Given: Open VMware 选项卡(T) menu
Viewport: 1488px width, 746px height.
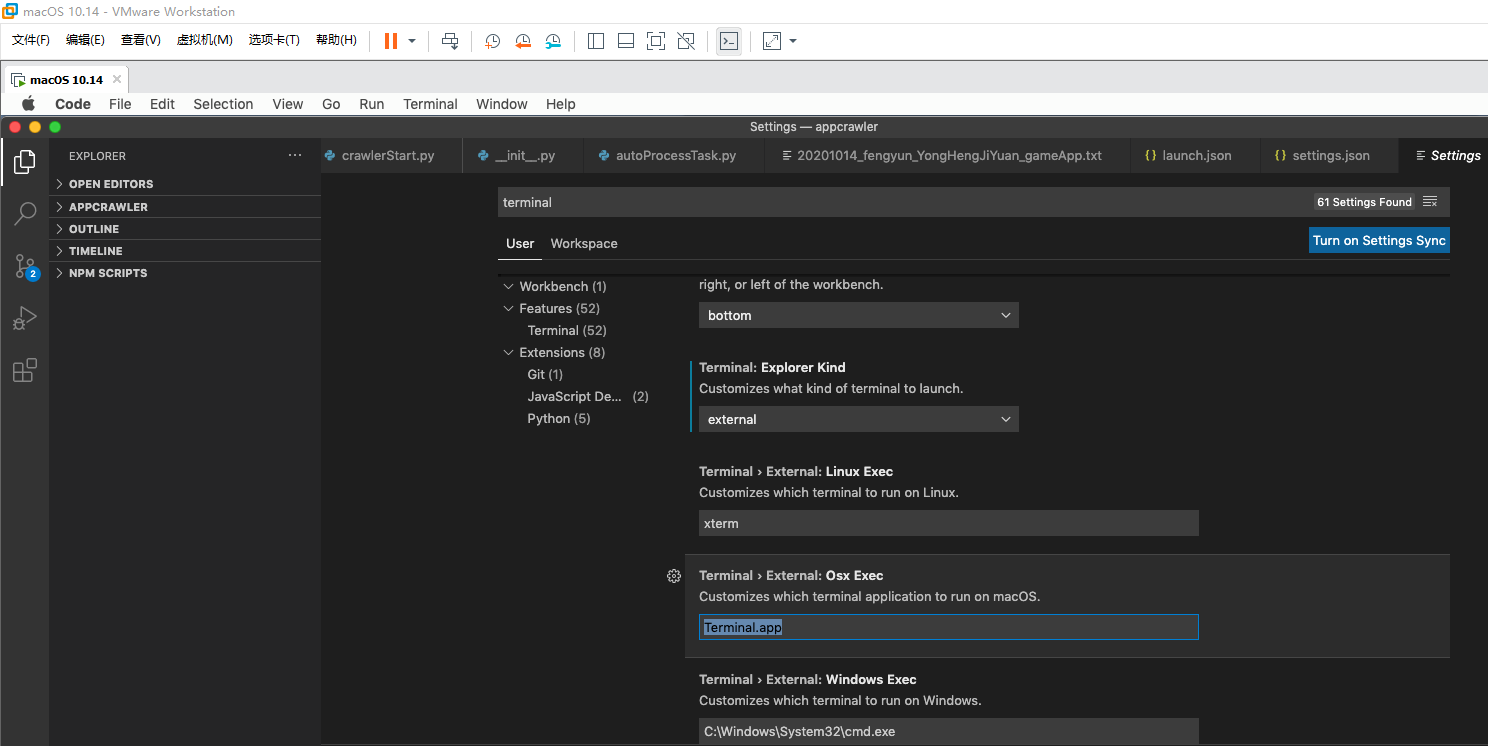Looking at the screenshot, I should [x=275, y=40].
